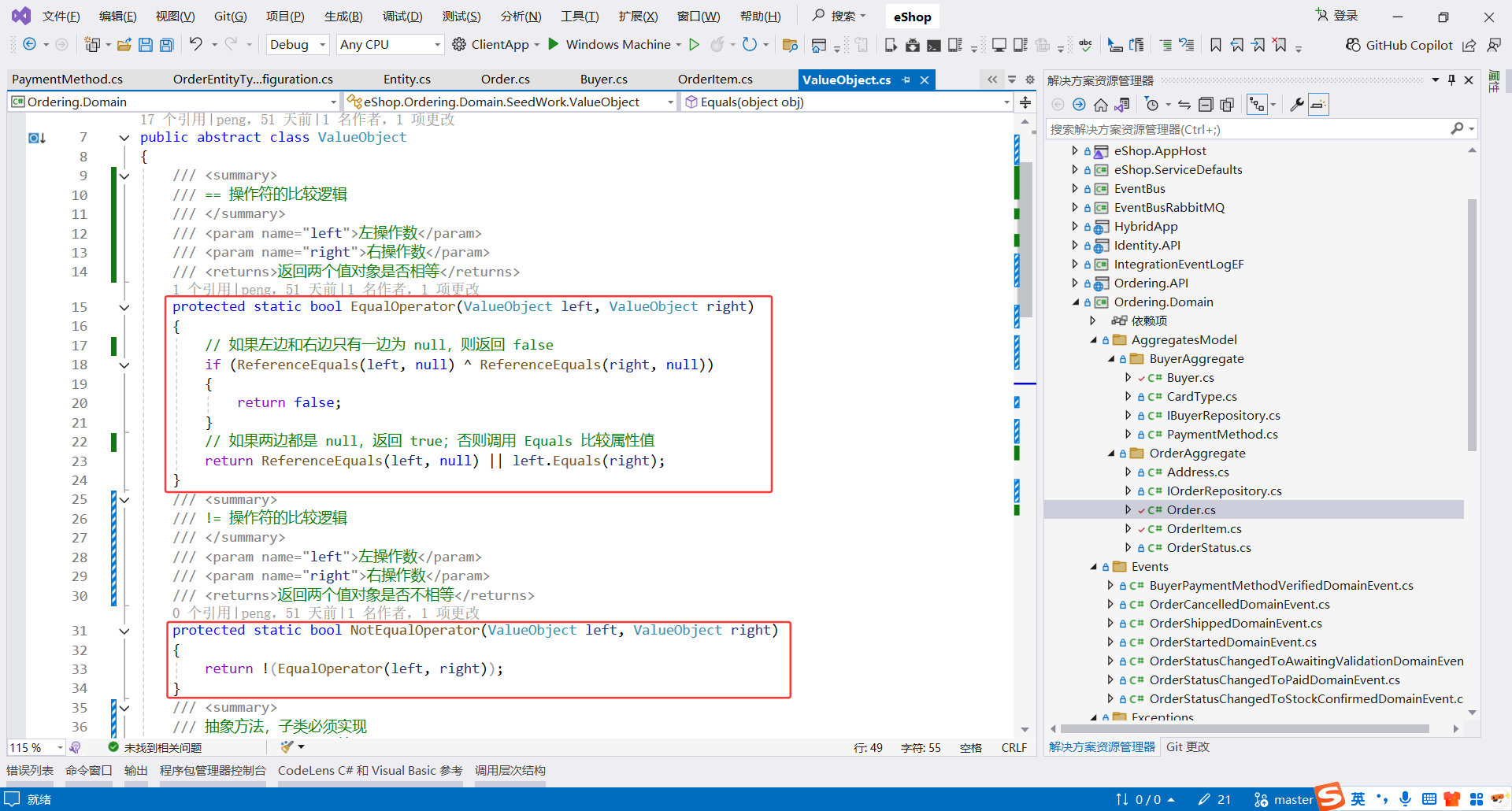
Task: Toggle file nesting view in Solution Explorer
Action: click(x=1257, y=105)
